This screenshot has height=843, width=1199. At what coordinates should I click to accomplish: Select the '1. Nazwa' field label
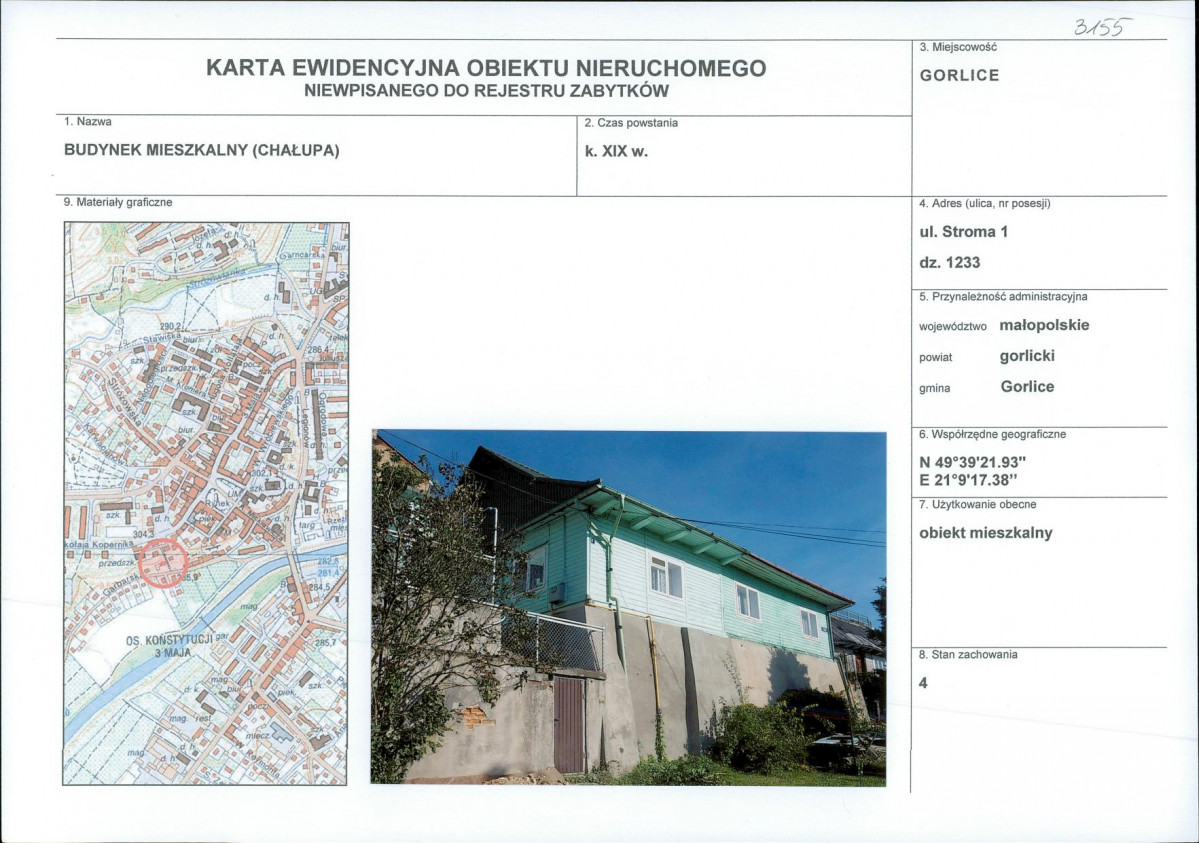click(88, 122)
